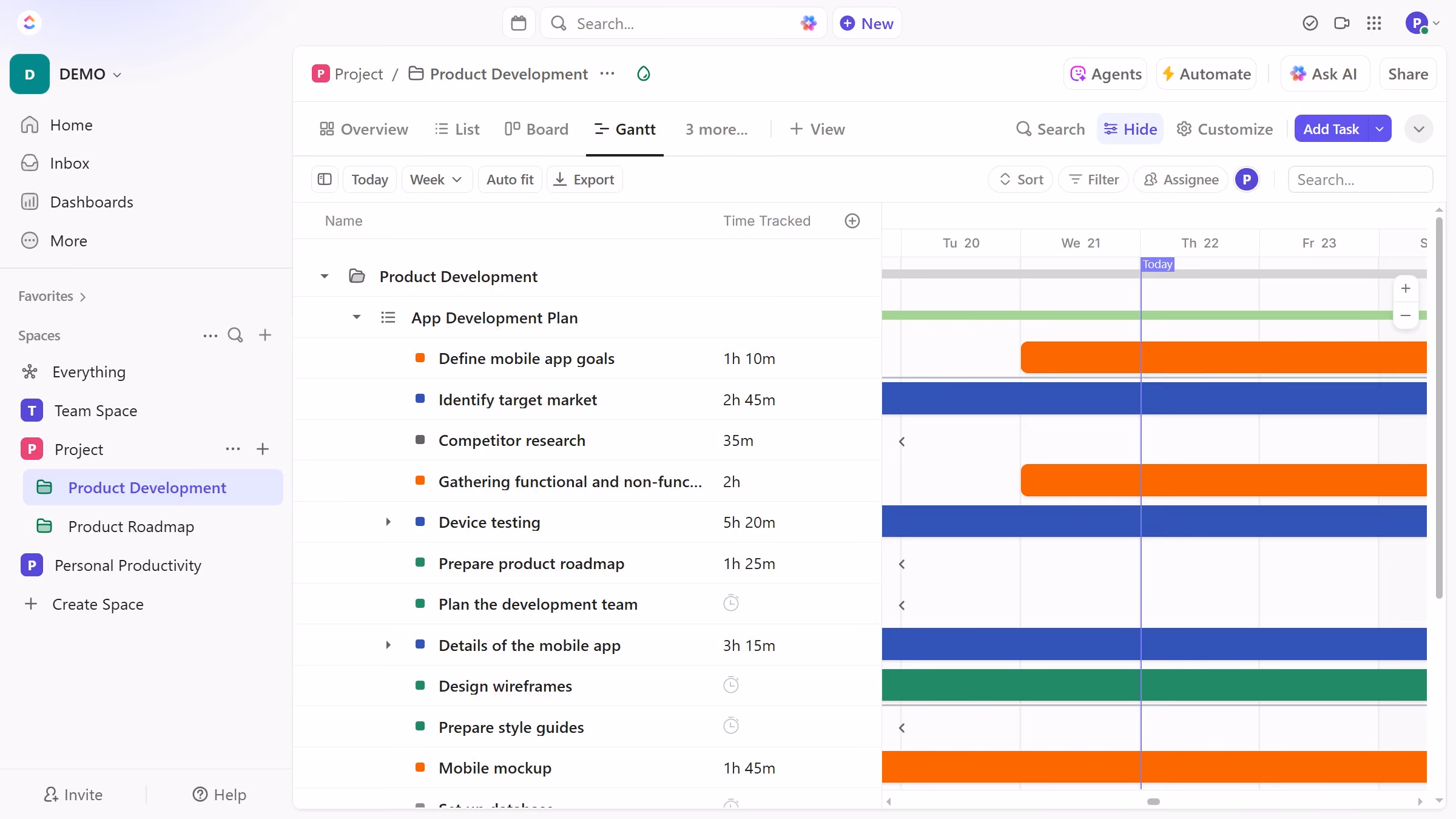
Task: Jump to Prepare style guides bar arrow
Action: point(902,728)
